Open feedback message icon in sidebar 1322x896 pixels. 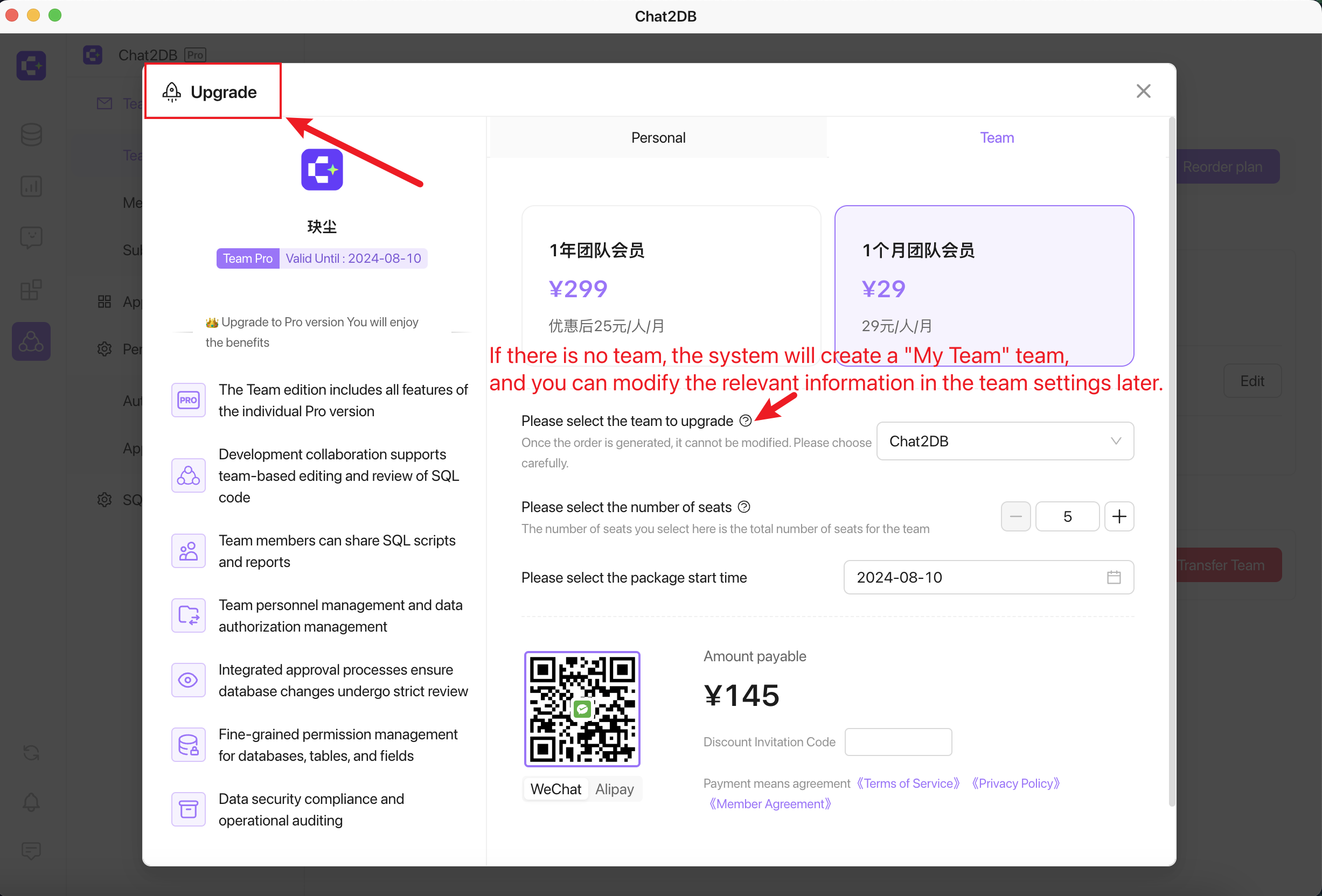coord(31,851)
